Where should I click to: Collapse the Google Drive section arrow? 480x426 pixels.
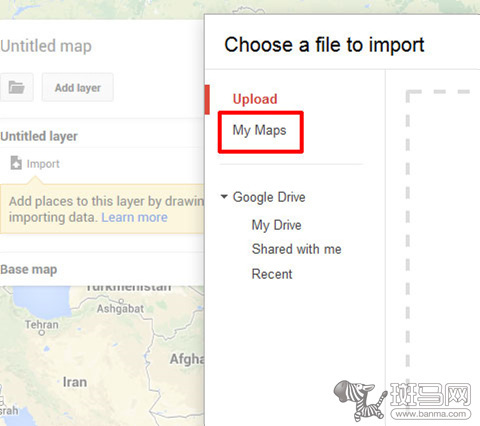pyautogui.click(x=224, y=197)
